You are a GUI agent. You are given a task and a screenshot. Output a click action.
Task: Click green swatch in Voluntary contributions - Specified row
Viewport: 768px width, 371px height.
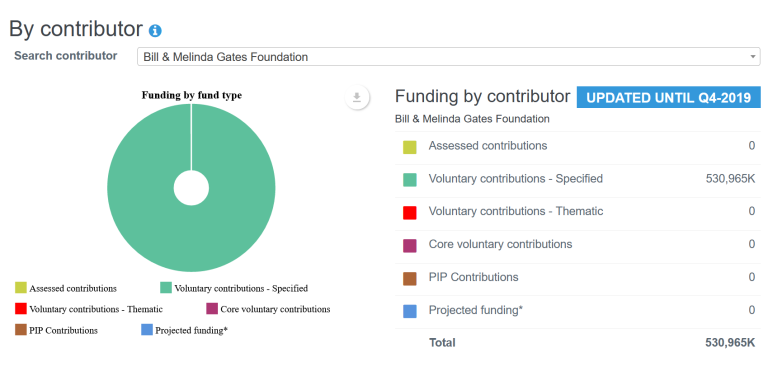tap(410, 180)
